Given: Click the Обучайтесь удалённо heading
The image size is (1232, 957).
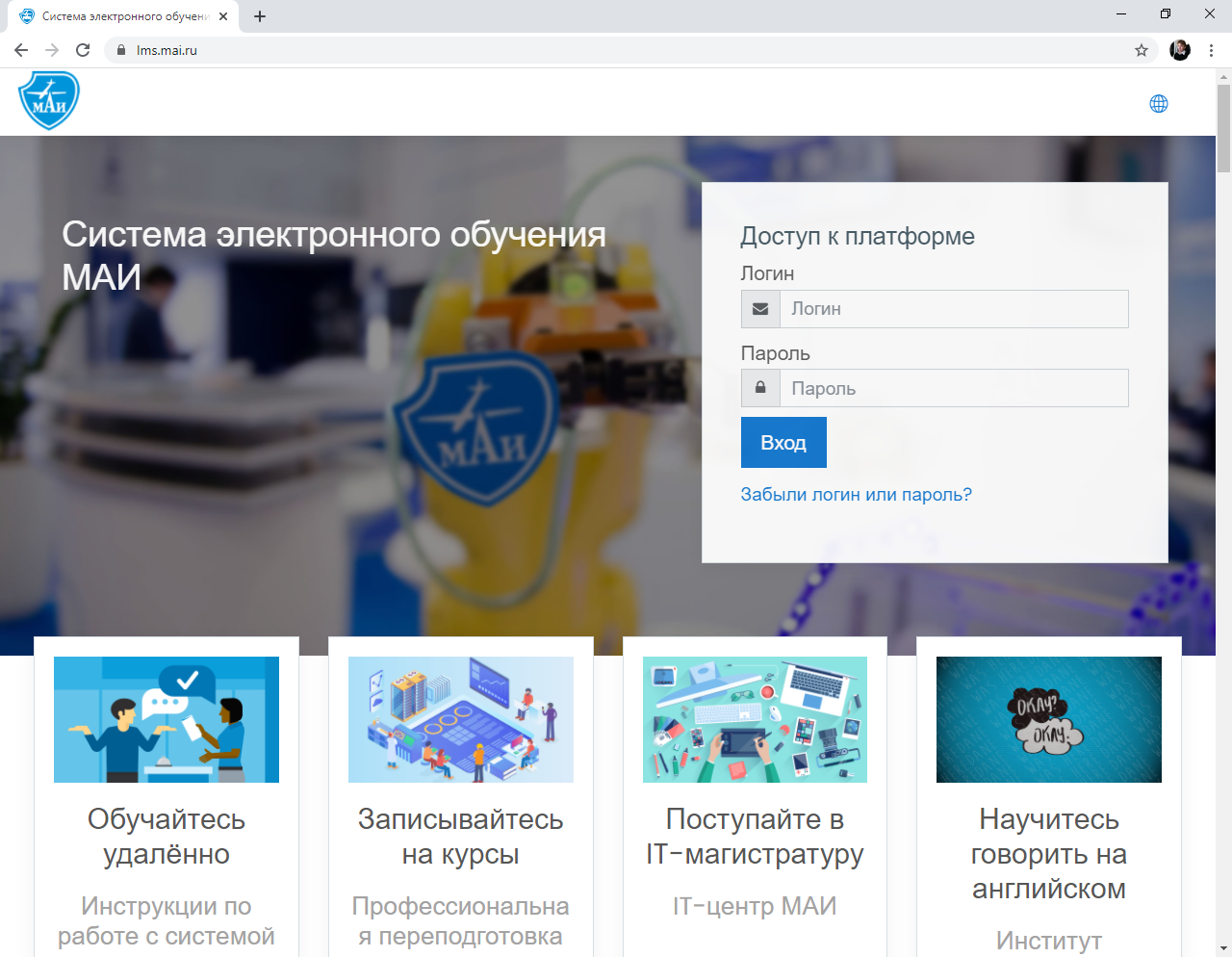Looking at the screenshot, I should point(167,837).
